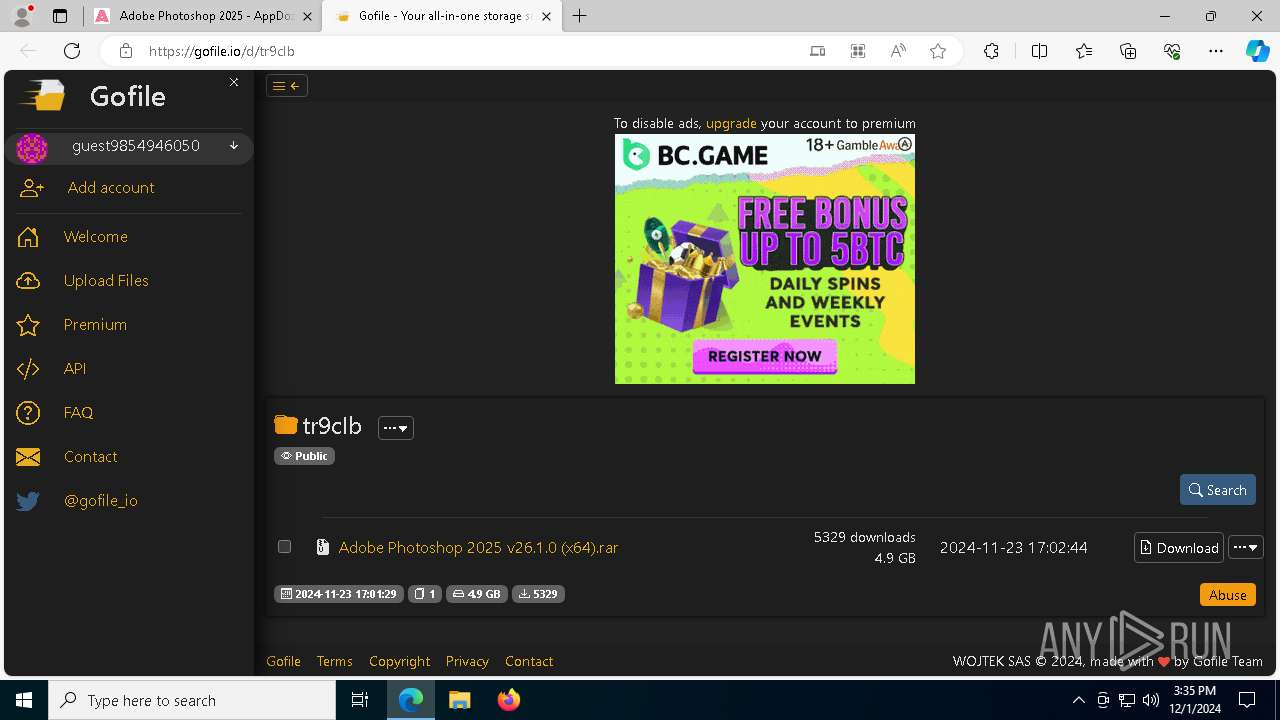Open the Copilot icon
The image size is (1280, 720).
click(1257, 51)
